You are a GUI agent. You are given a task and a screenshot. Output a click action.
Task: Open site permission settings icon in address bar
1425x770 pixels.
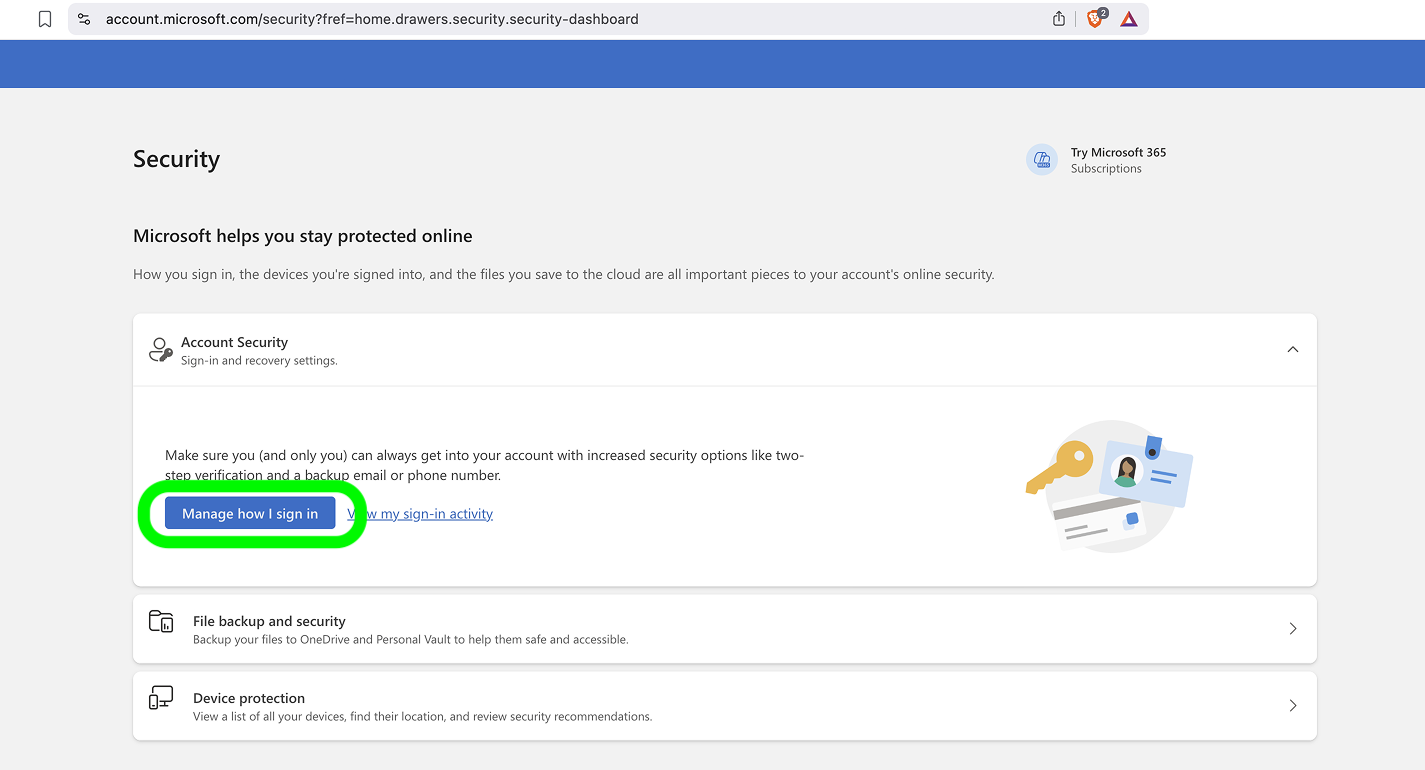click(x=83, y=18)
